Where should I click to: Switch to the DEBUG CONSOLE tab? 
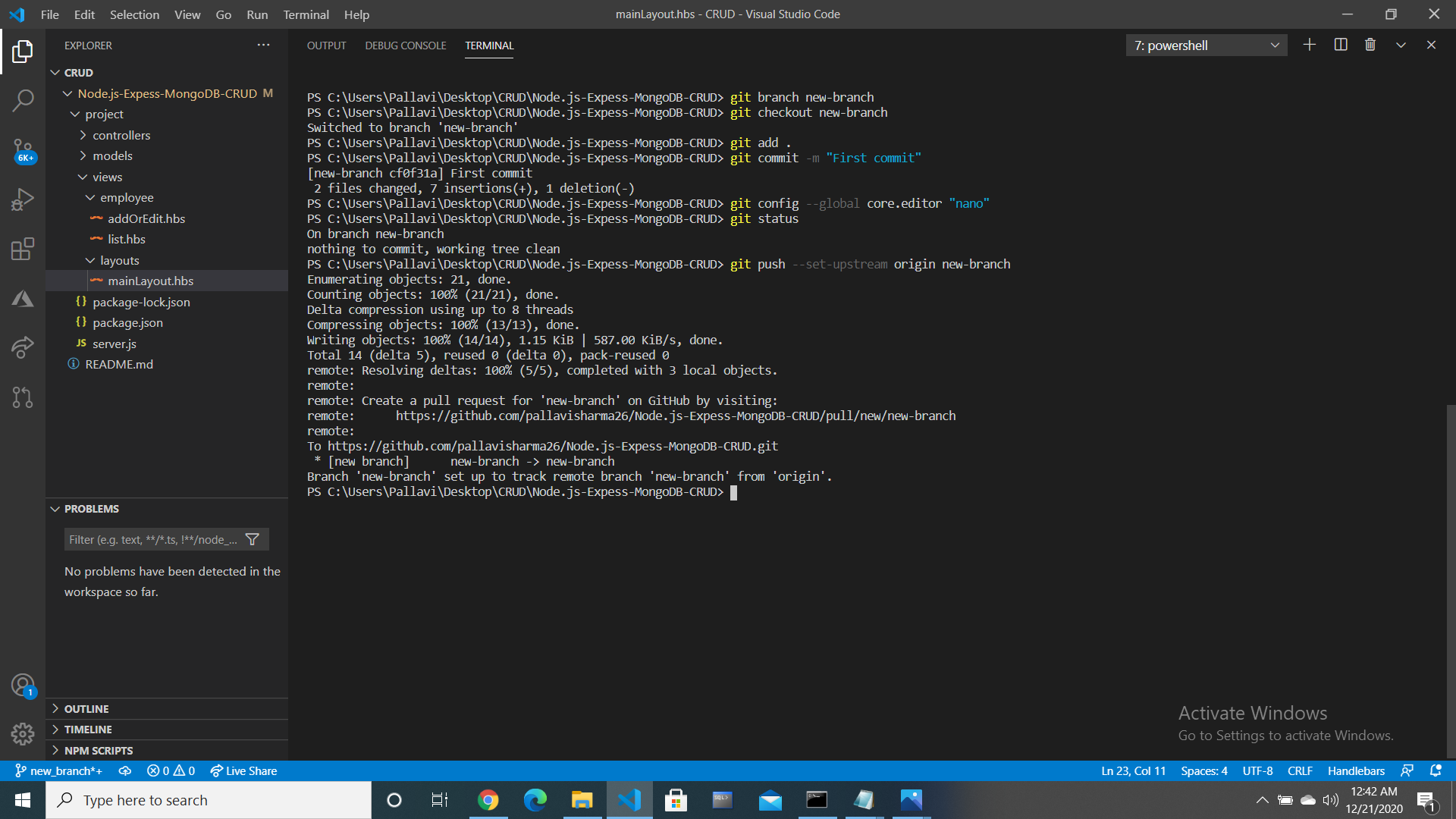406,45
